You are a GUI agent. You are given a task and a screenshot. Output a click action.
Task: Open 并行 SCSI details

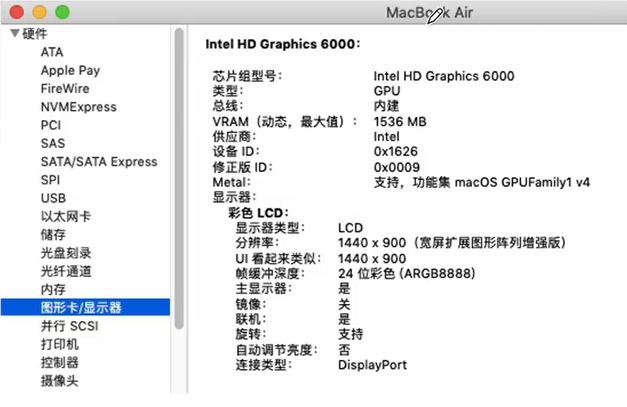click(x=70, y=326)
